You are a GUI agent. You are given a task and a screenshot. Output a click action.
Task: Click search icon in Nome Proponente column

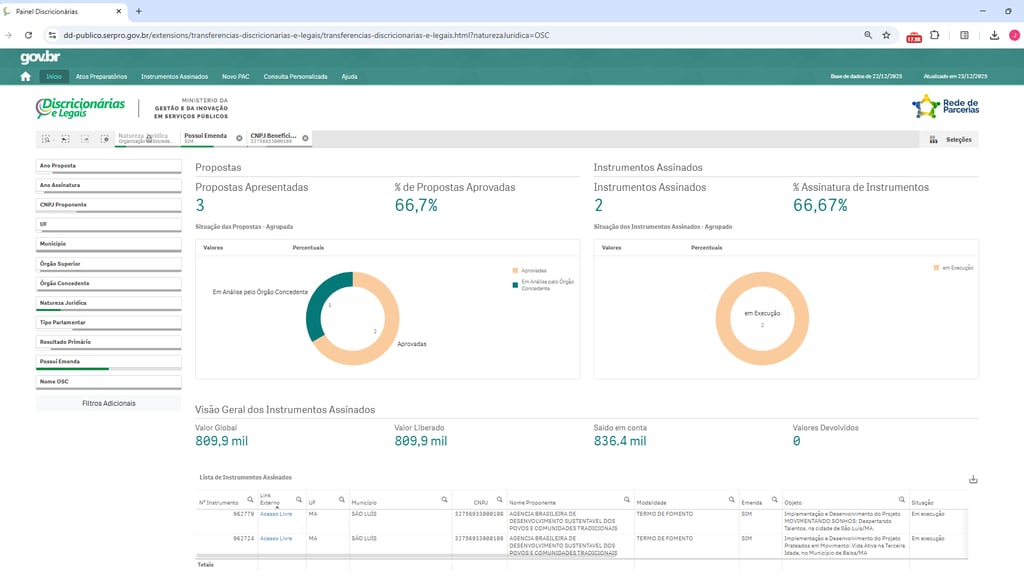(x=625, y=499)
